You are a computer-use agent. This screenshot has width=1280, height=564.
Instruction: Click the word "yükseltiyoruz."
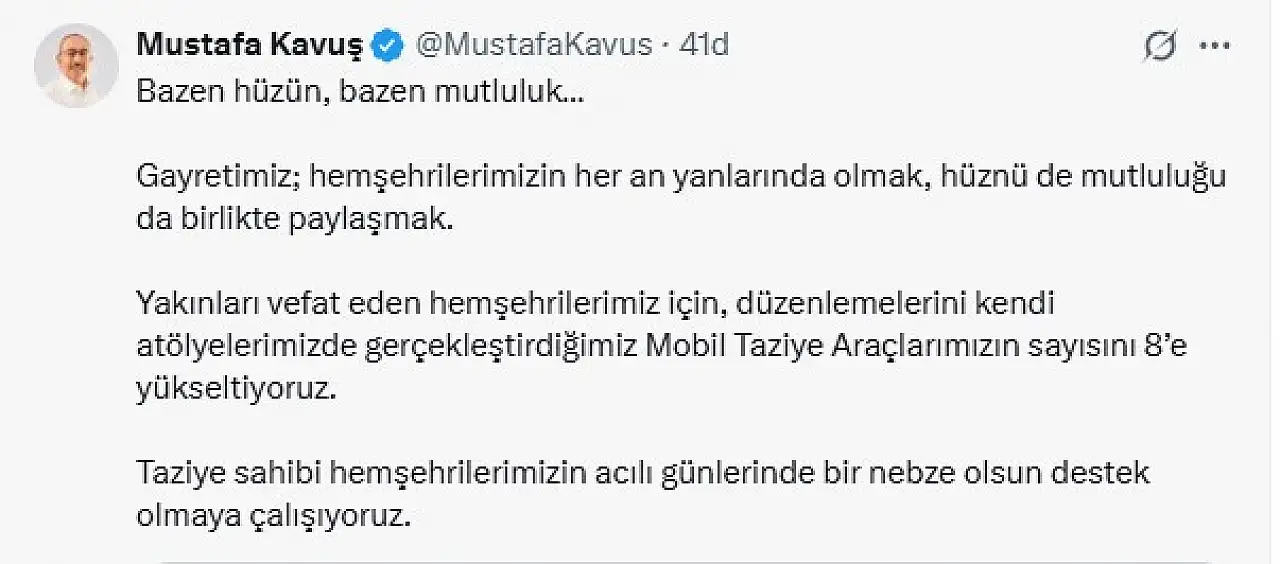pyautogui.click(x=233, y=387)
